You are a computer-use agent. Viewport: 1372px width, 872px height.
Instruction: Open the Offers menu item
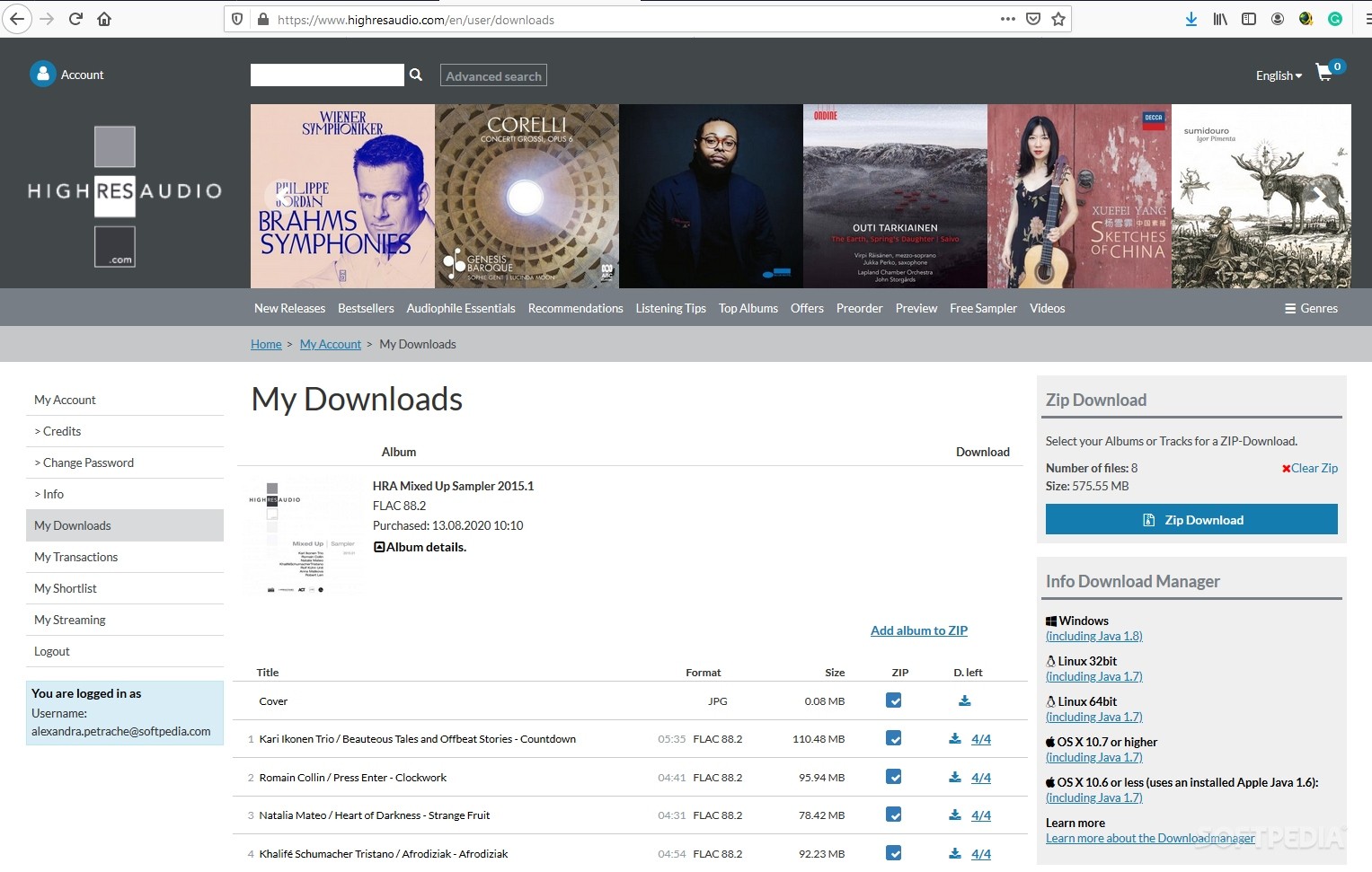coord(807,308)
